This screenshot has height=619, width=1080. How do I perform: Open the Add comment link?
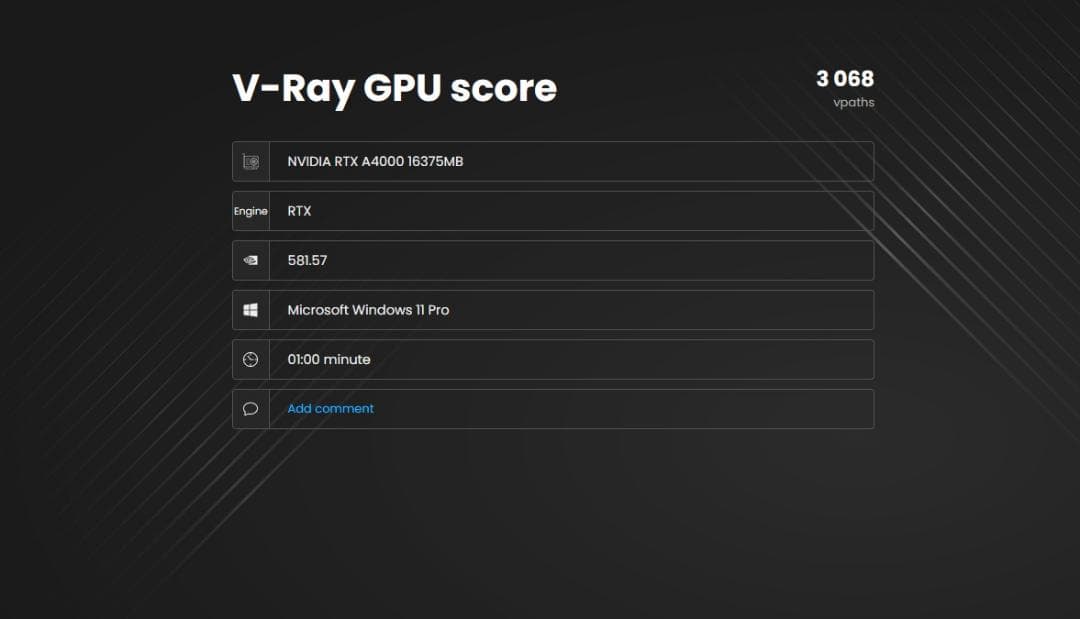point(330,408)
